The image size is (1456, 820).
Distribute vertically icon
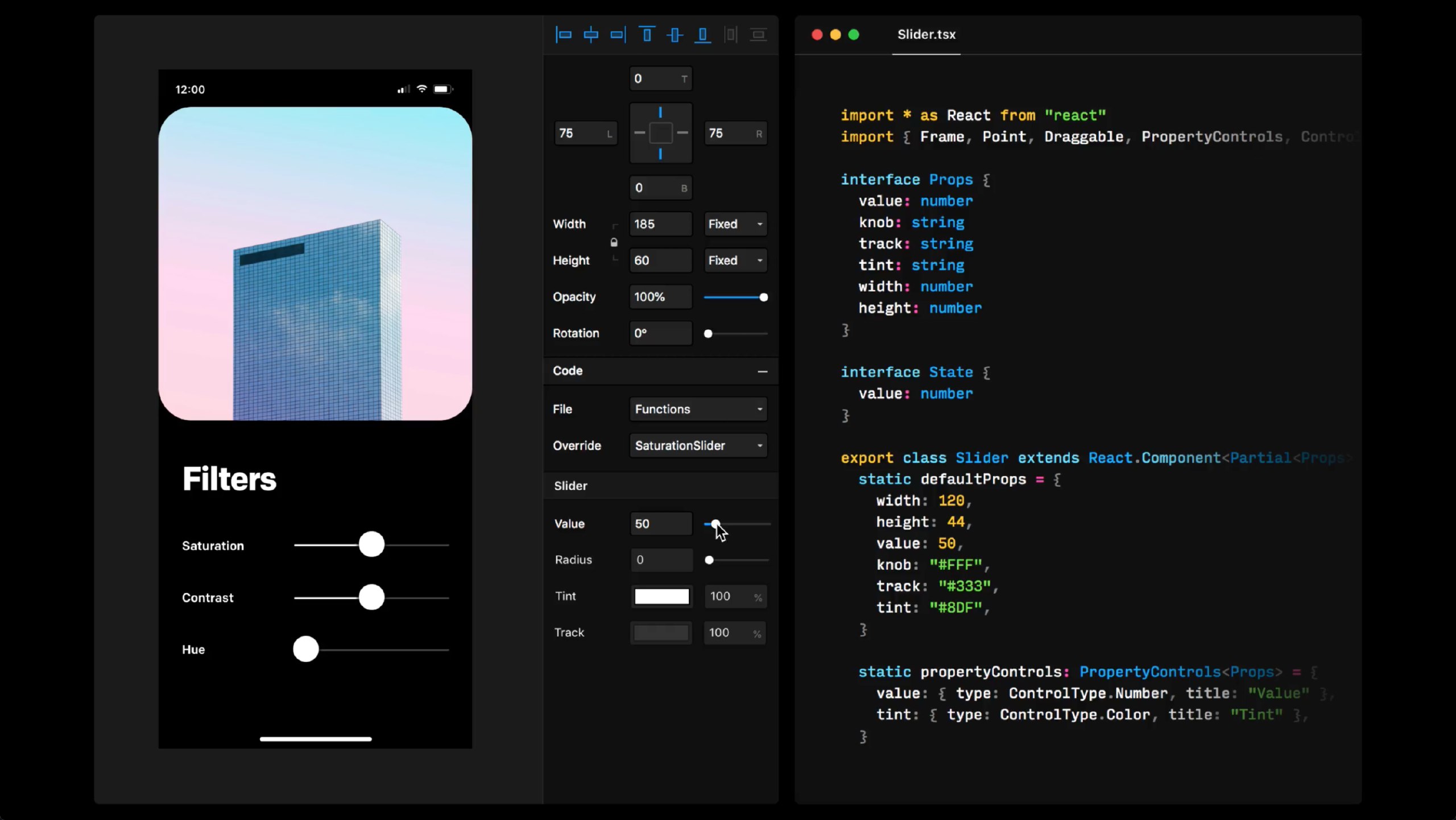758,35
